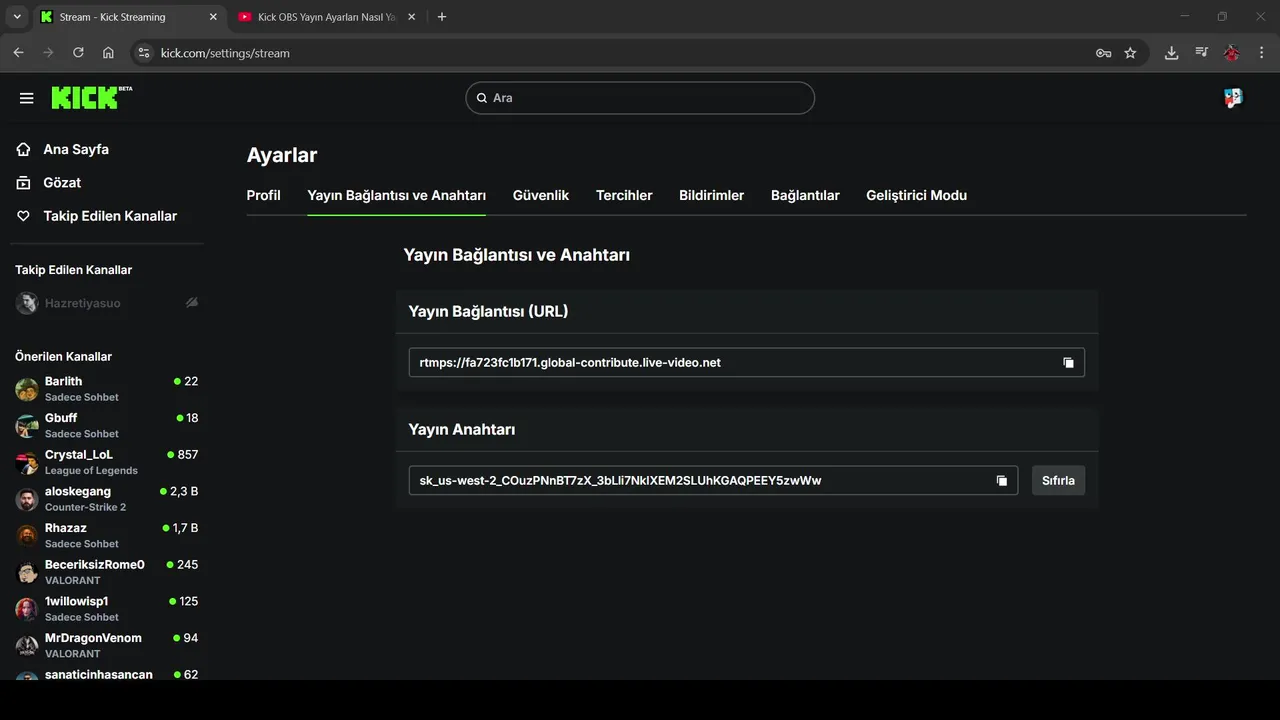Click the Ara search field

pyautogui.click(x=640, y=98)
